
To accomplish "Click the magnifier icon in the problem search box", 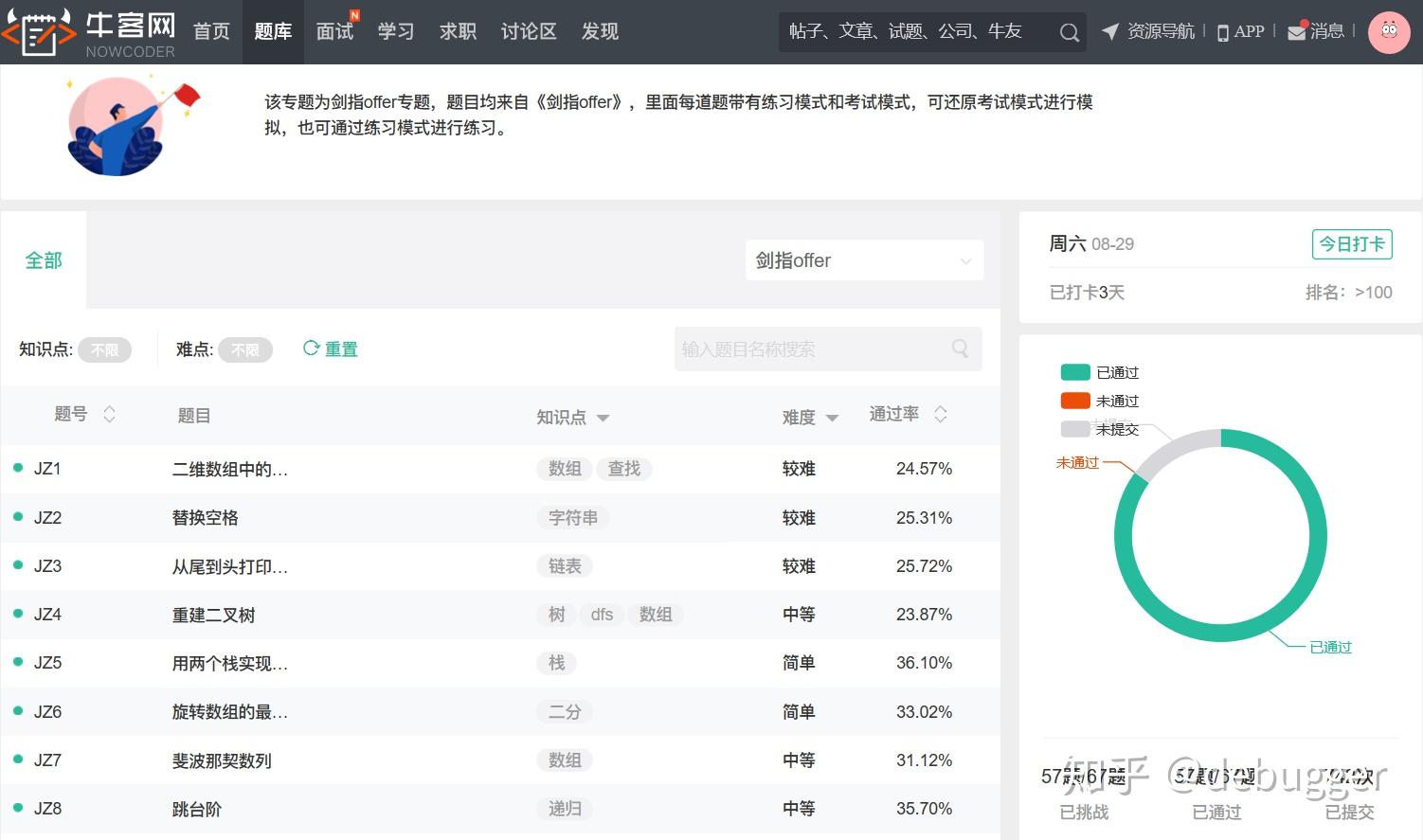I will click(x=960, y=349).
